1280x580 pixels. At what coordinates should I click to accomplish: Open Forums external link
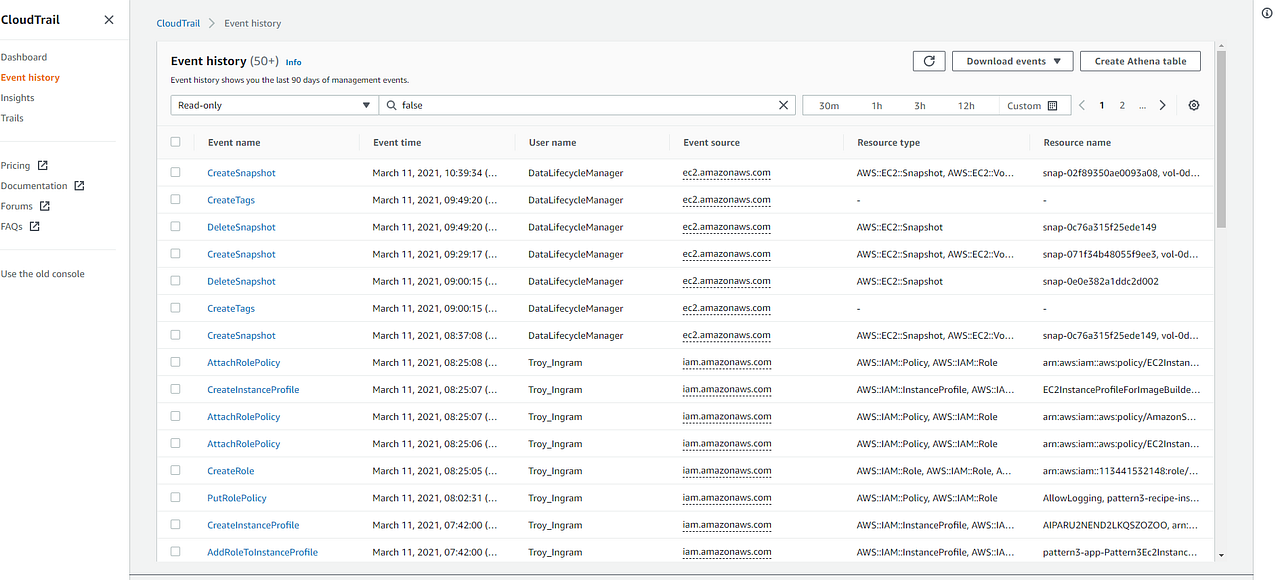click(x=25, y=206)
